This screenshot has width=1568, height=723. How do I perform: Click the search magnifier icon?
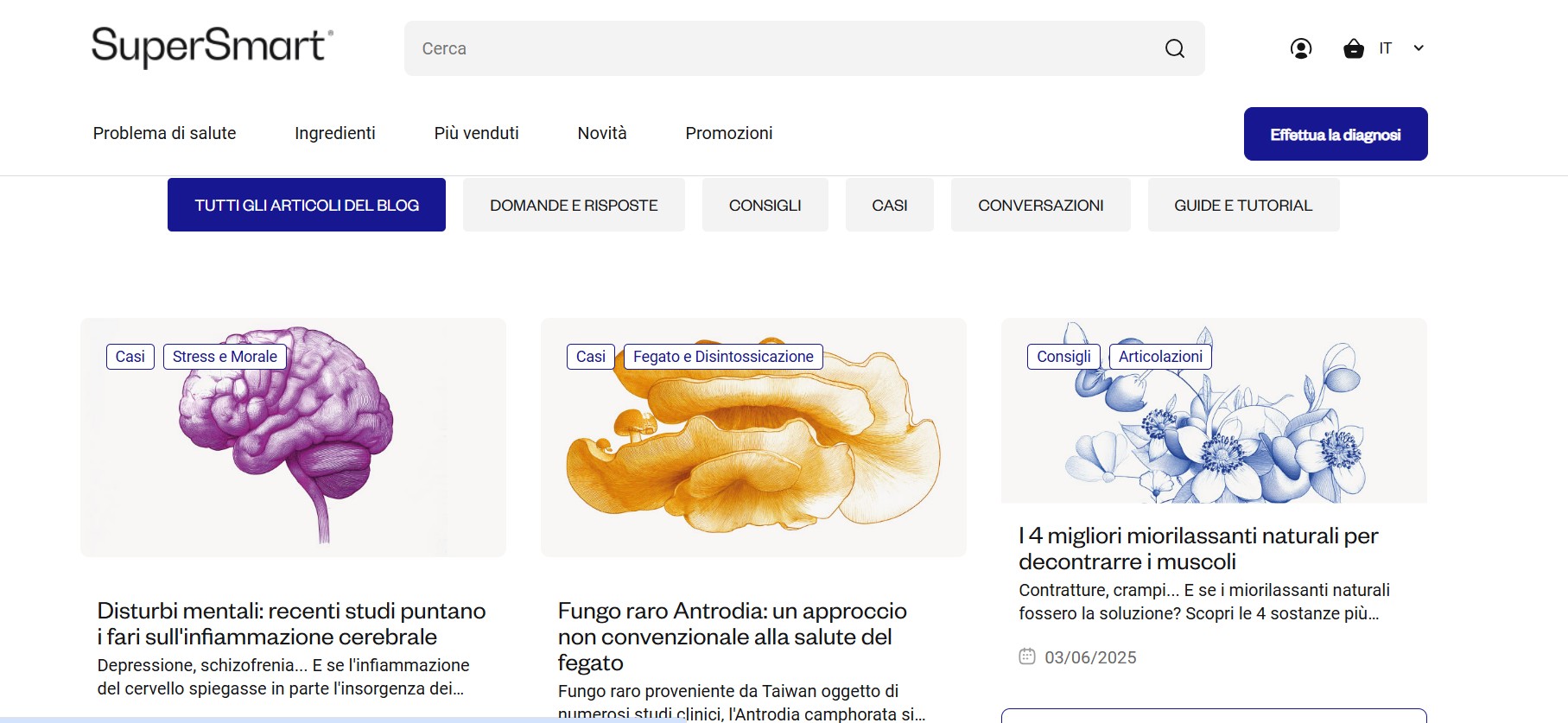1174,48
